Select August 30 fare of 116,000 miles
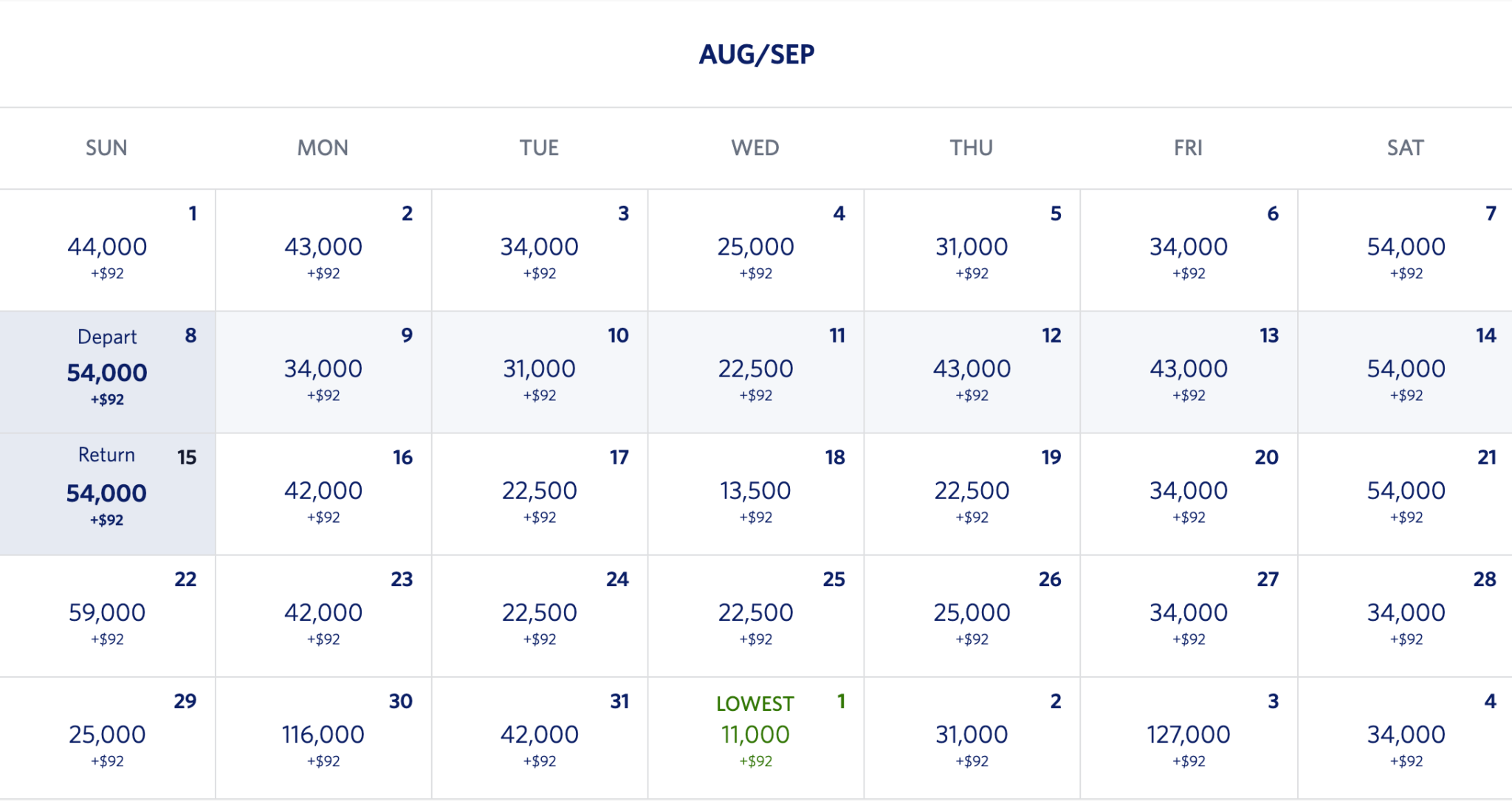1512x801 pixels. (323, 735)
